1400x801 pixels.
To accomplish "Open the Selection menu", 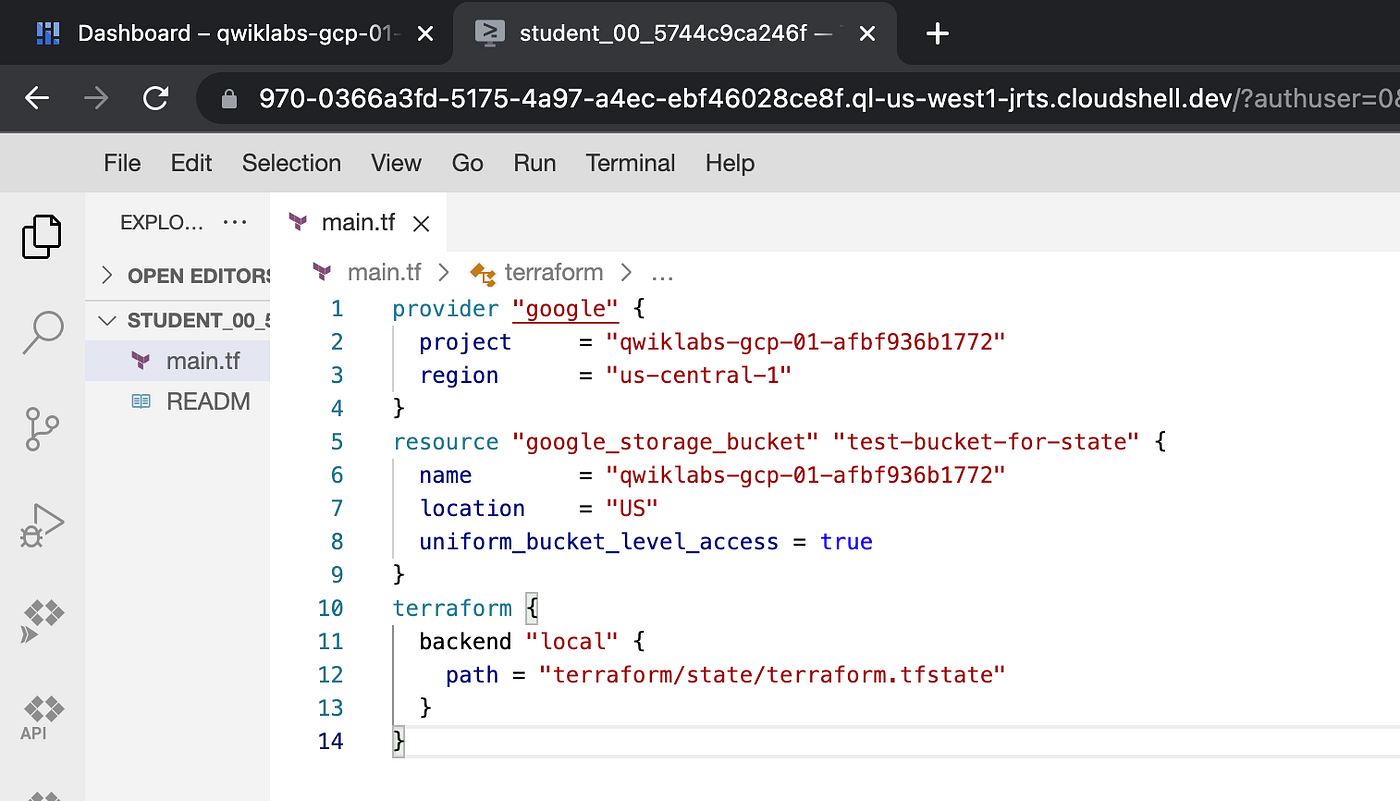I will [x=291, y=163].
